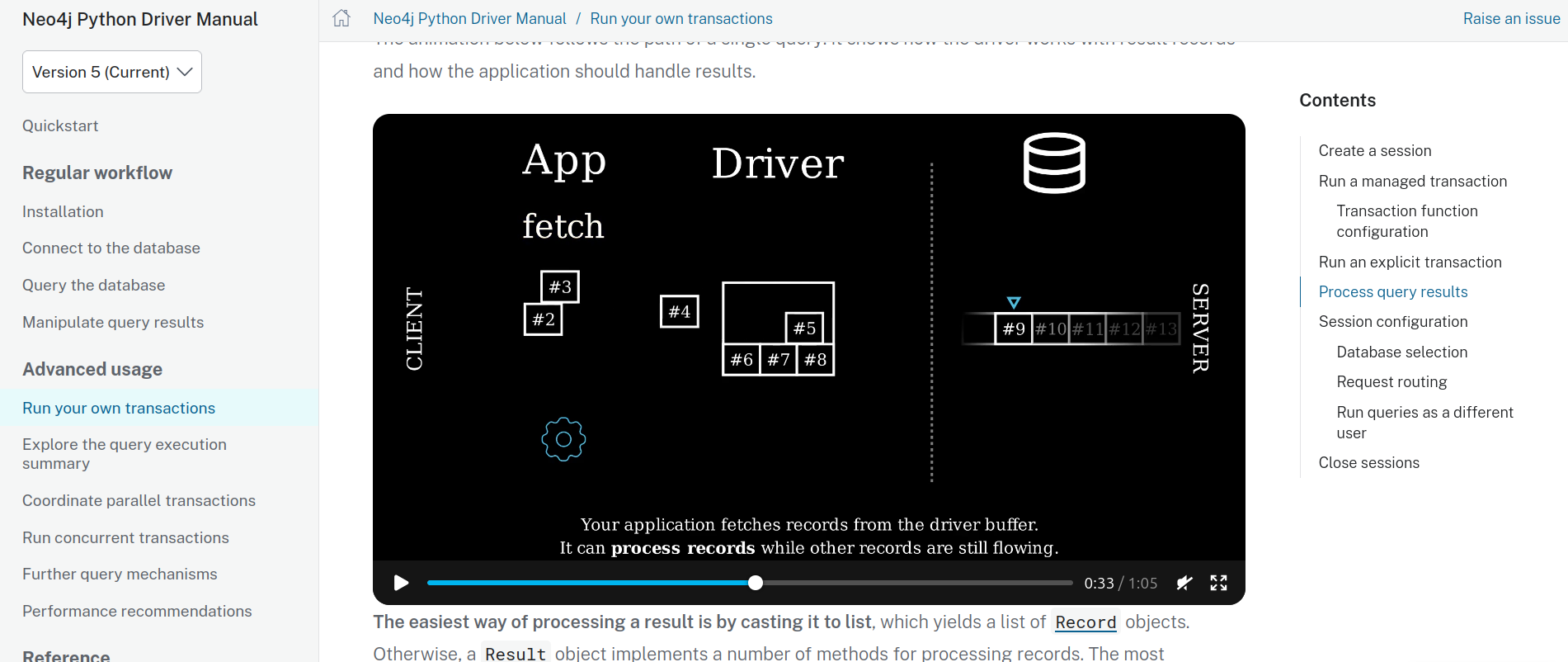
Task: Open Performance recommendations
Action: (x=137, y=611)
